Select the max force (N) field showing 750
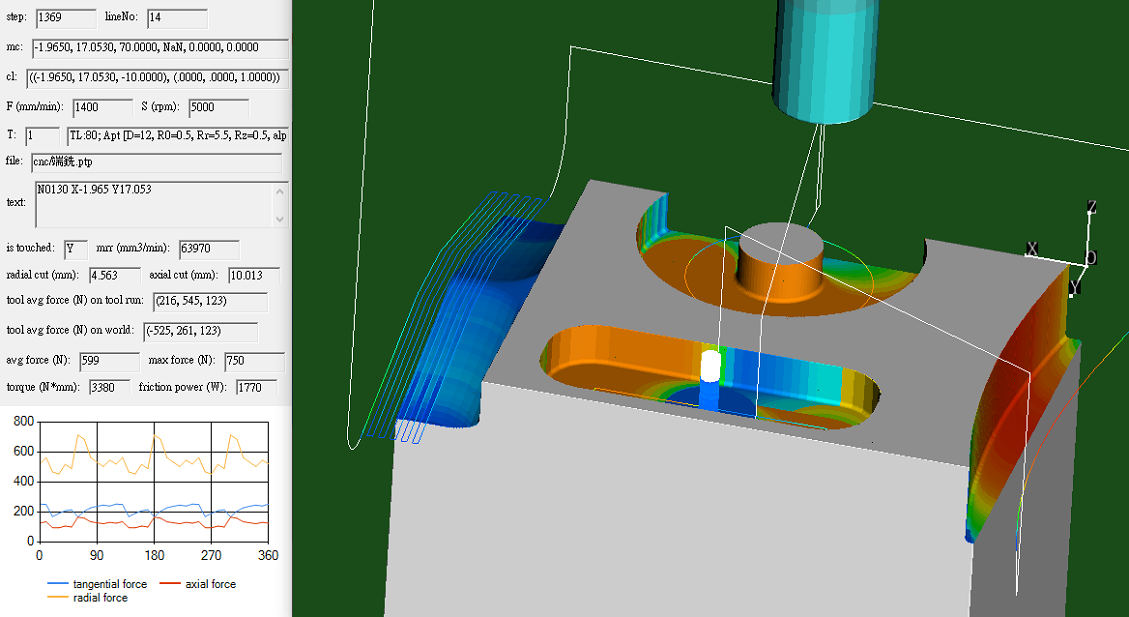This screenshot has height=617, width=1129. coord(254,362)
